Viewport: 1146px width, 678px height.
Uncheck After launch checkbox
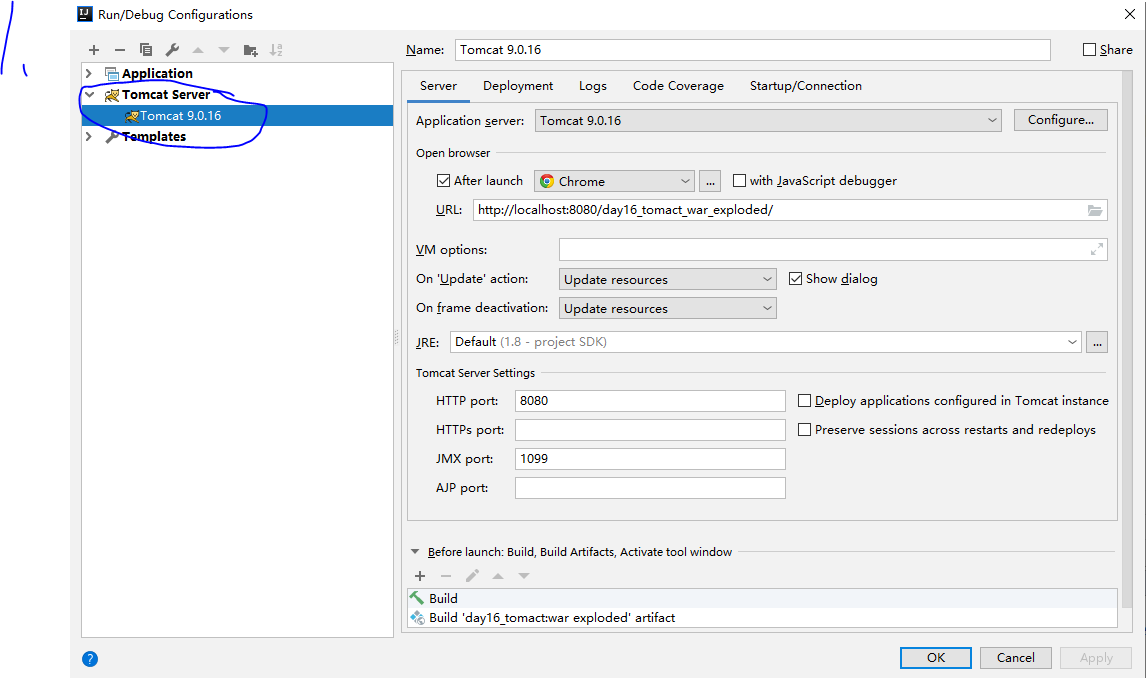point(443,180)
